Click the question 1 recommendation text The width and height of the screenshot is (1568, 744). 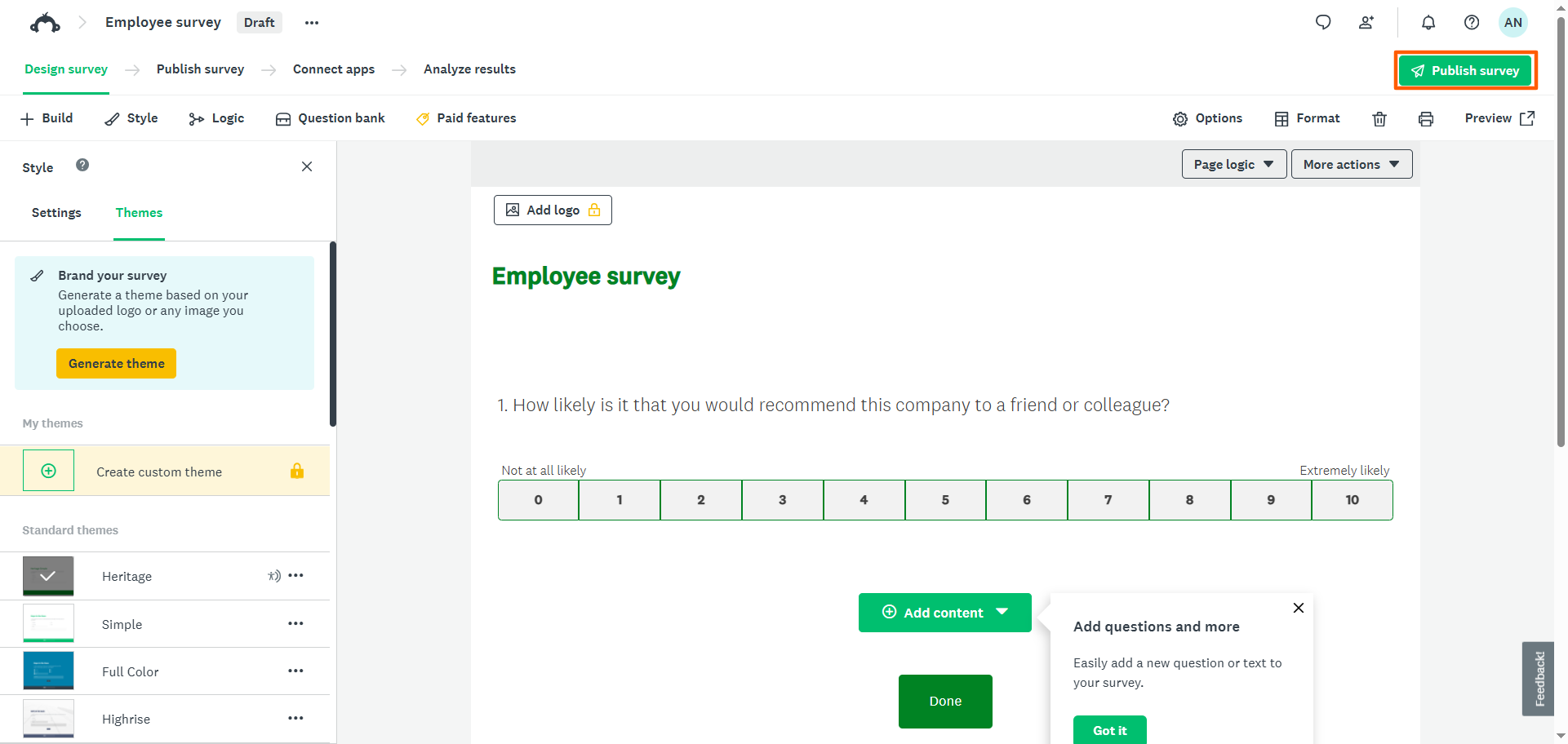coord(833,405)
